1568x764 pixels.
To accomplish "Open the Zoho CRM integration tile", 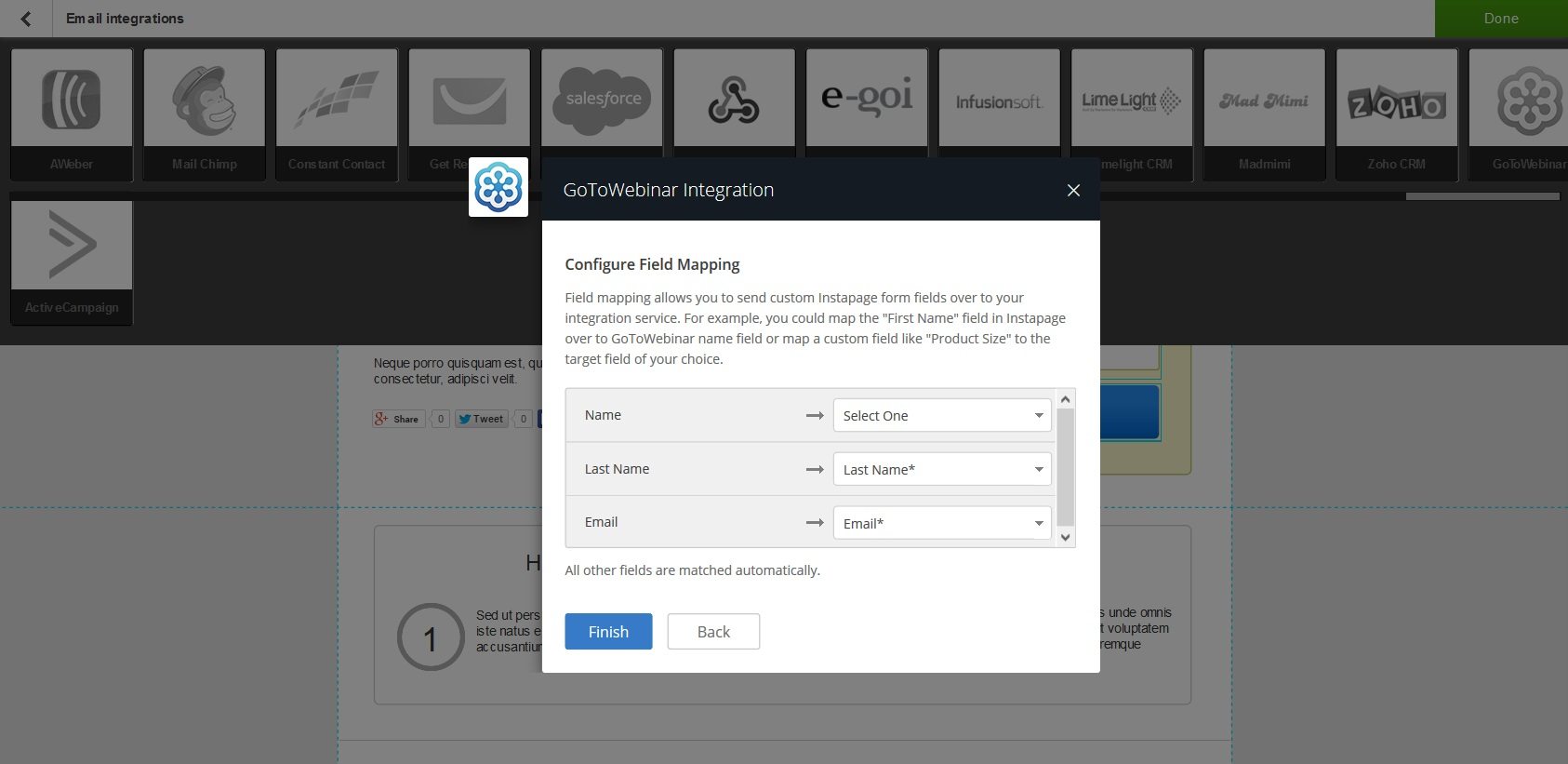I will tap(1397, 114).
